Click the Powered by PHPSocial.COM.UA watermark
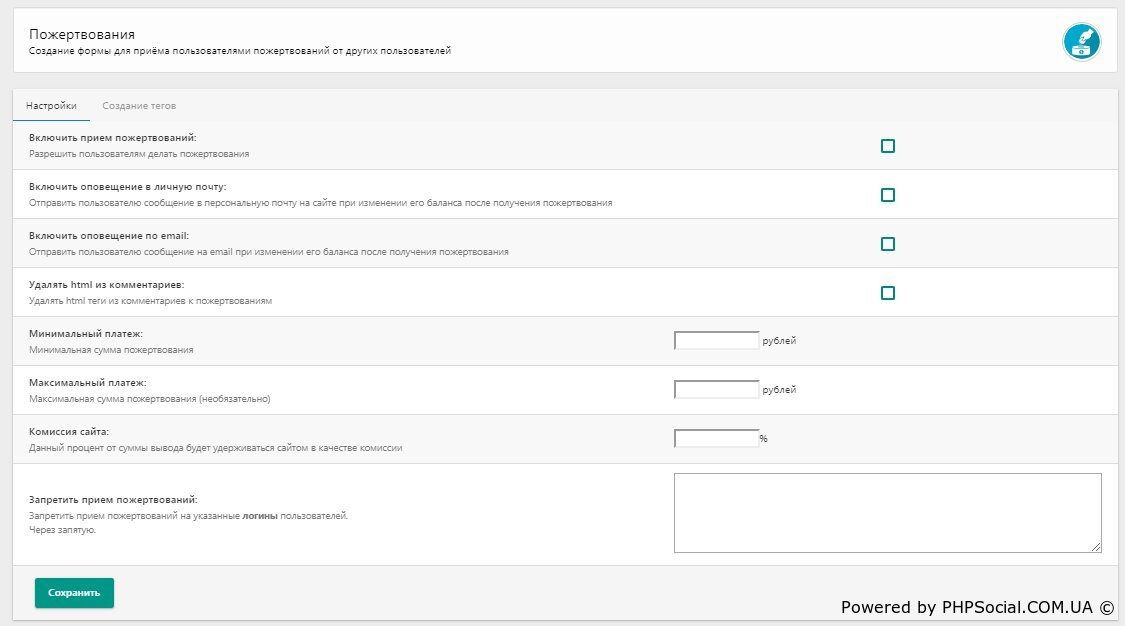1125x626 pixels. [x=976, y=607]
